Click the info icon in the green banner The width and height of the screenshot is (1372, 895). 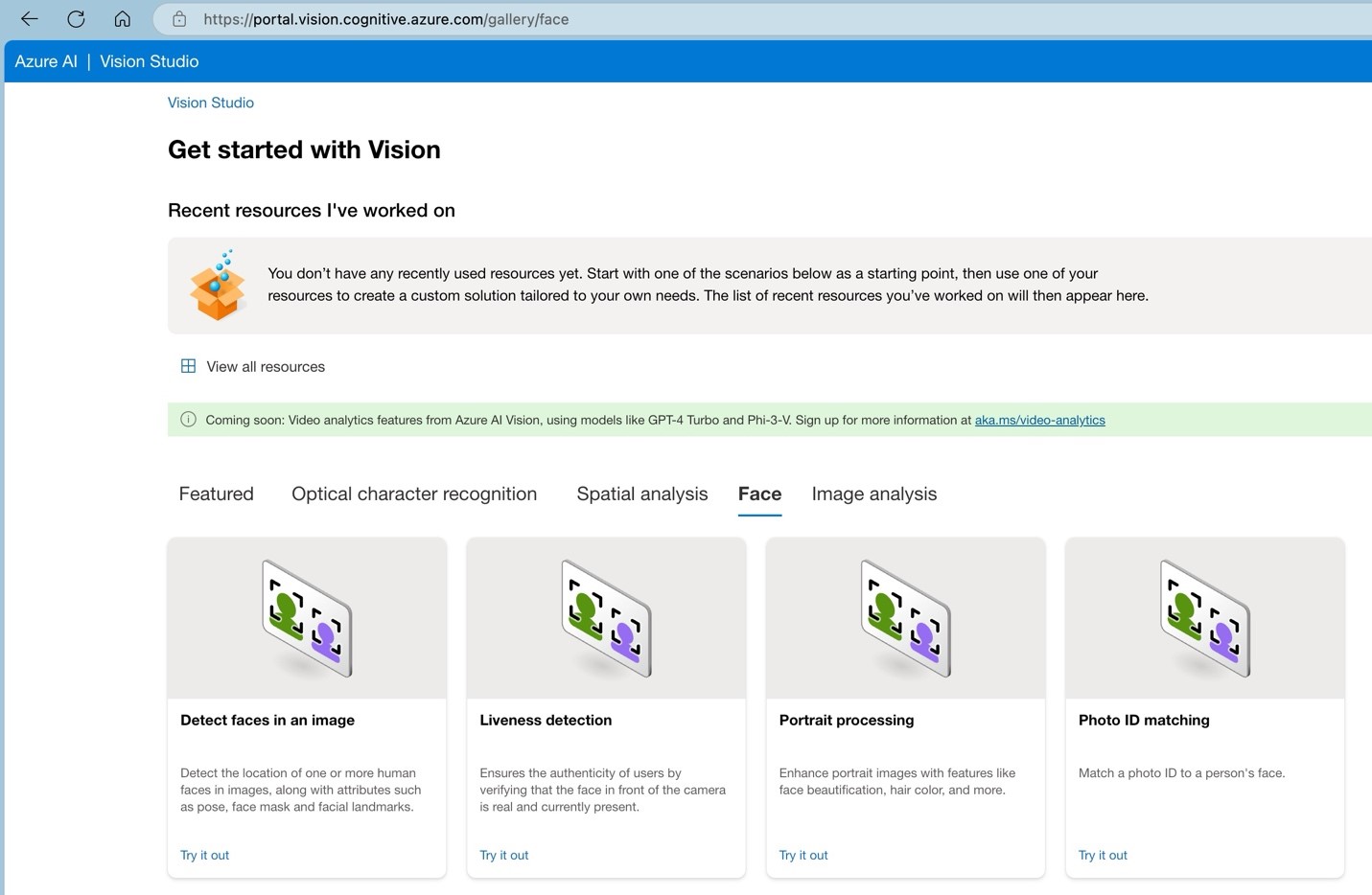point(188,420)
